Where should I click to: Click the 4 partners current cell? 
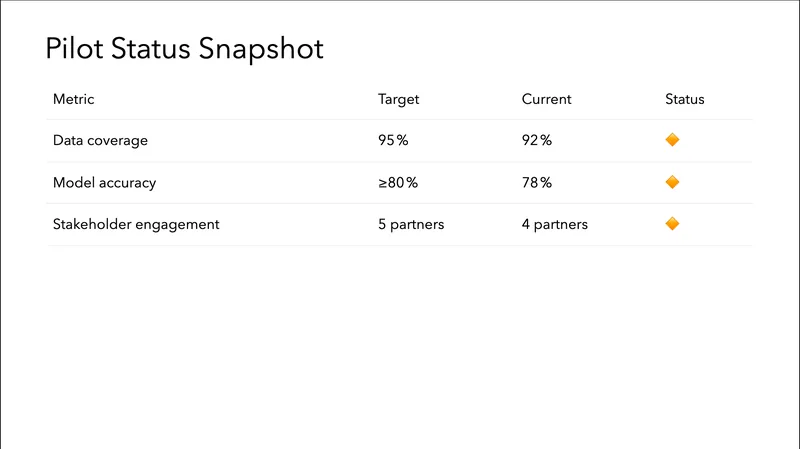click(555, 225)
